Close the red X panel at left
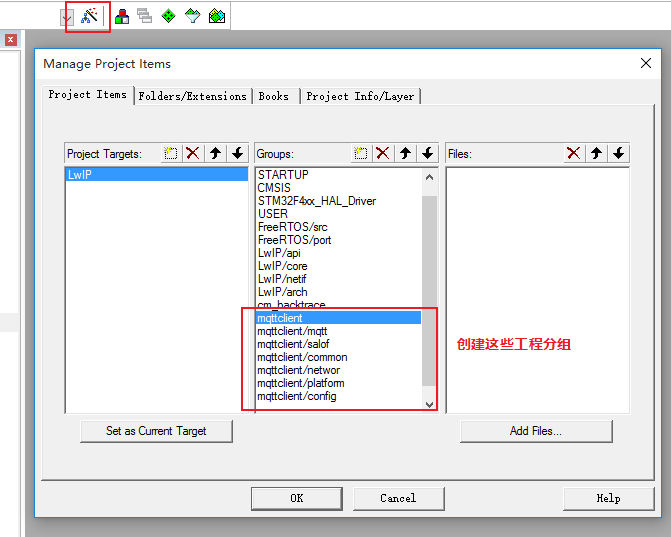Viewport: 671px width, 537px height. pos(11,40)
